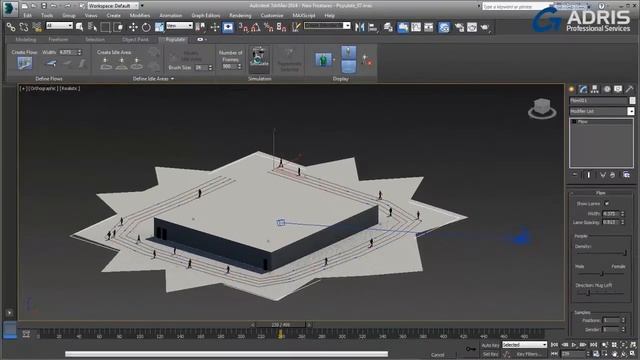
Task: Open the Material Editor from toolbar
Action: 444,27
